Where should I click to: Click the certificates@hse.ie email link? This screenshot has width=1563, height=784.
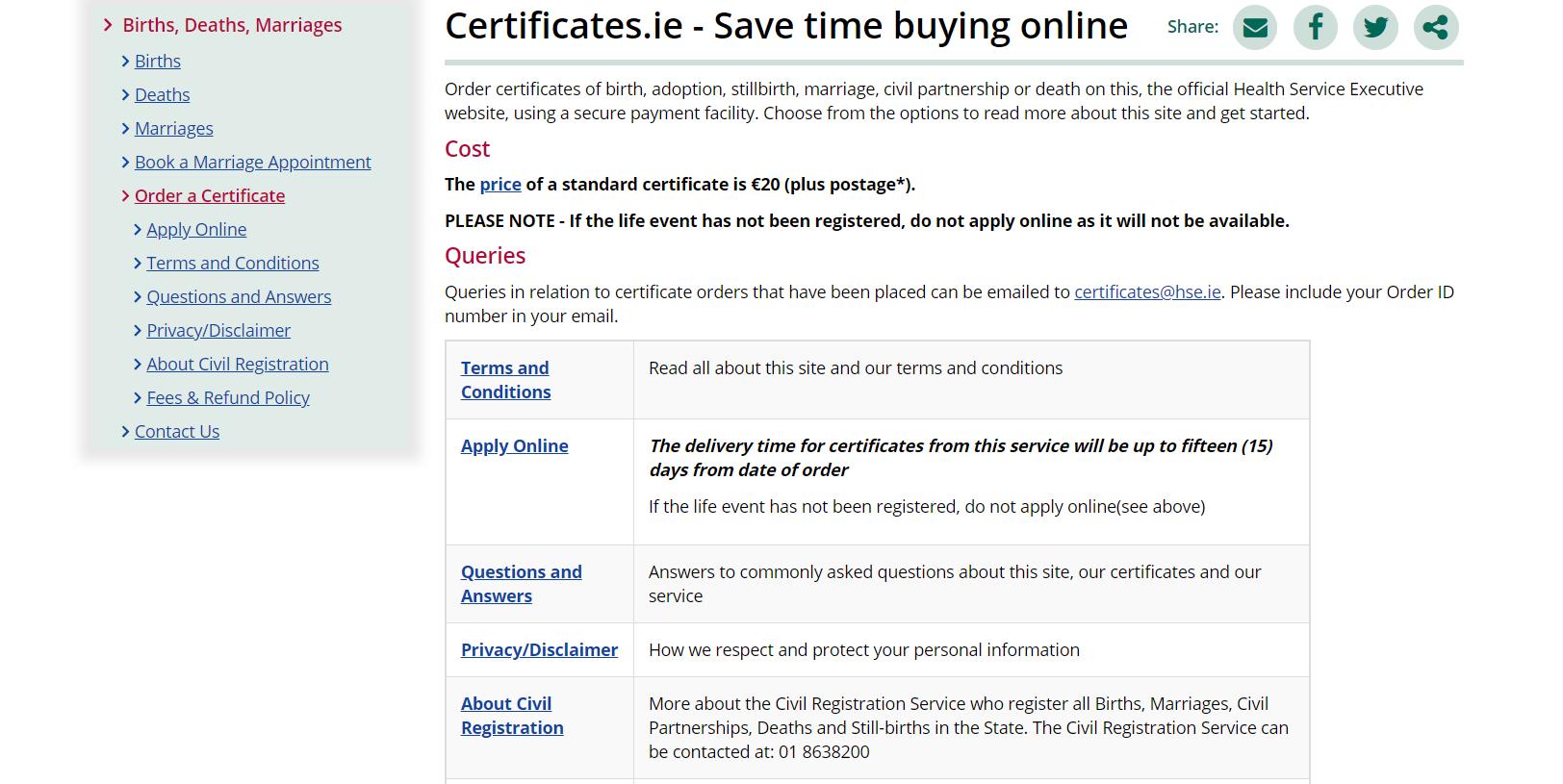click(1147, 291)
